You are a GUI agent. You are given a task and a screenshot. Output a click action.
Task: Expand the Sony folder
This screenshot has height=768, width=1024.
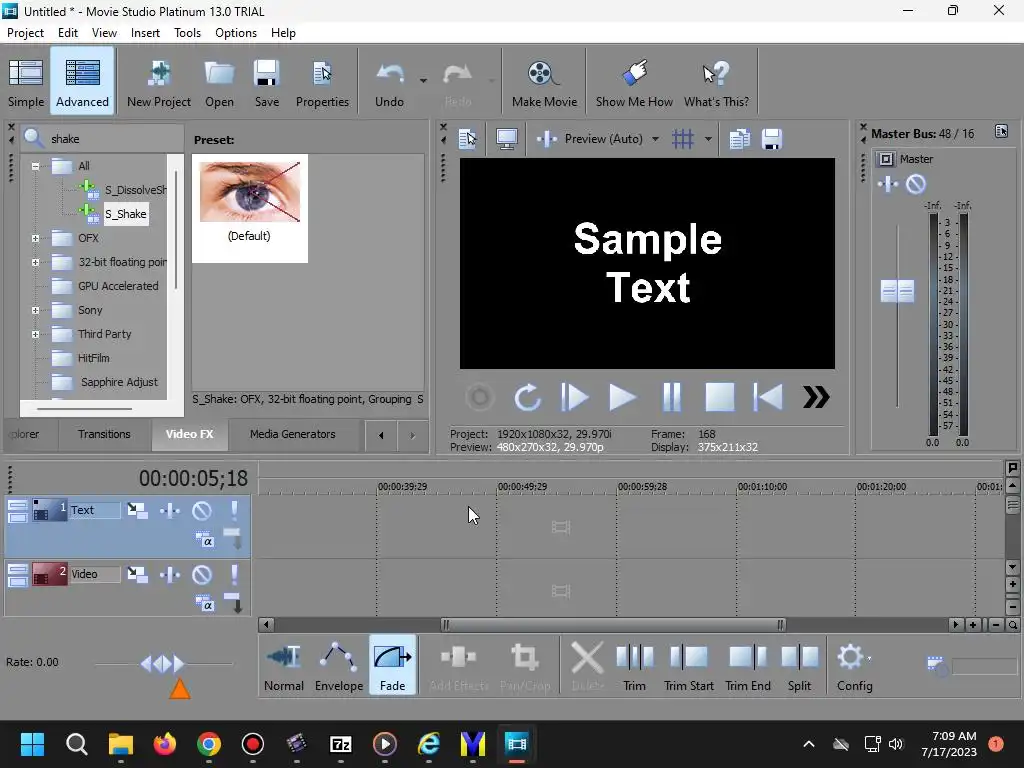pos(35,310)
